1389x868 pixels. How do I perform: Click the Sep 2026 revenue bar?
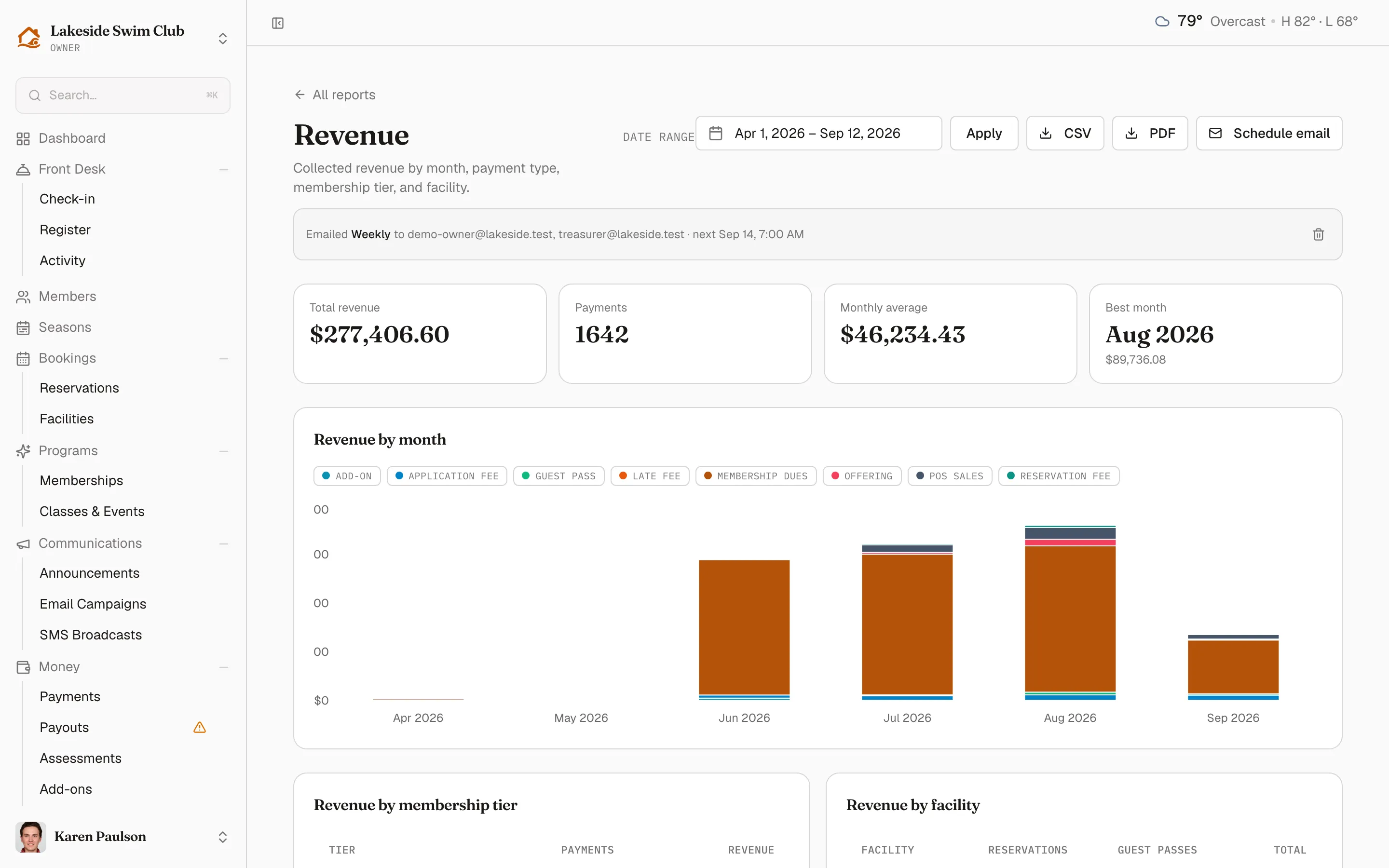click(1233, 668)
